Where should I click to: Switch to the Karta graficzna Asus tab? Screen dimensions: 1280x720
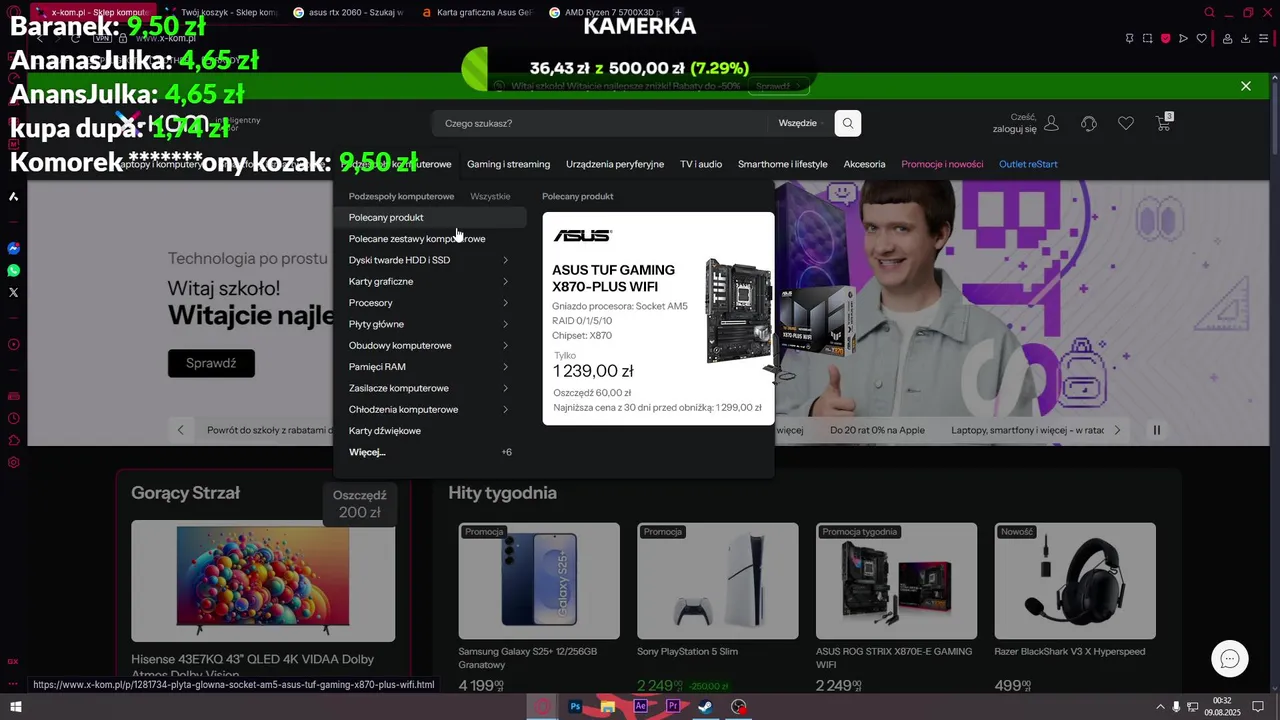(476, 13)
